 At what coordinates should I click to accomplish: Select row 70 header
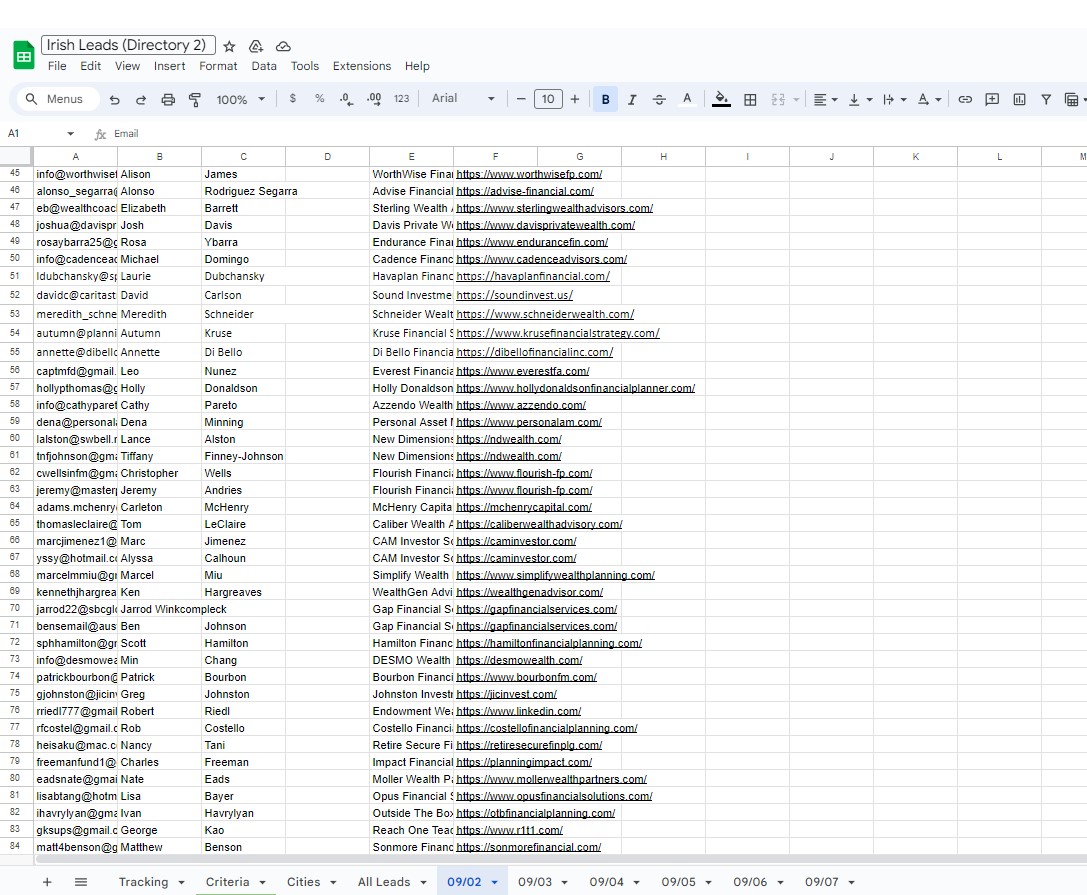click(x=15, y=609)
